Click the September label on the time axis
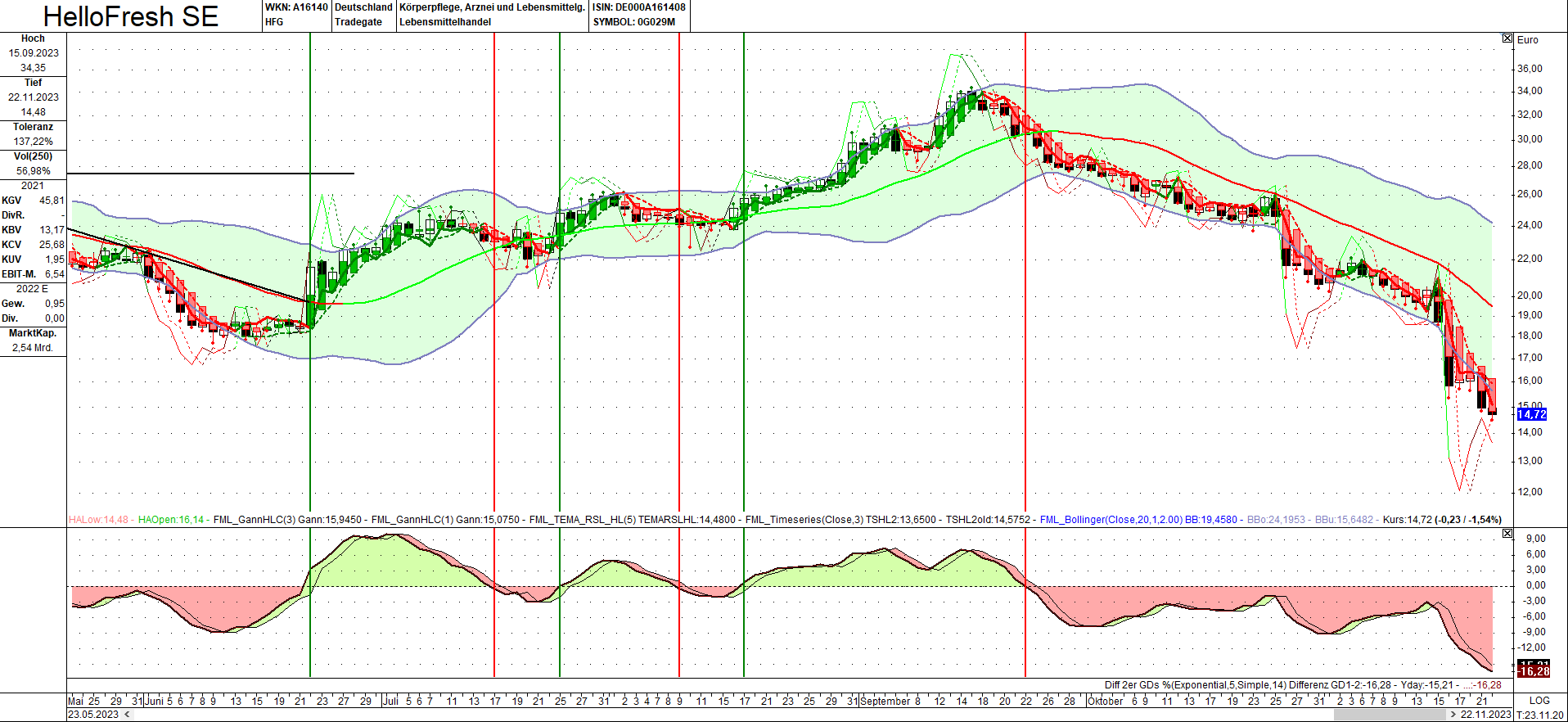1568x722 pixels. pyautogui.click(x=885, y=702)
